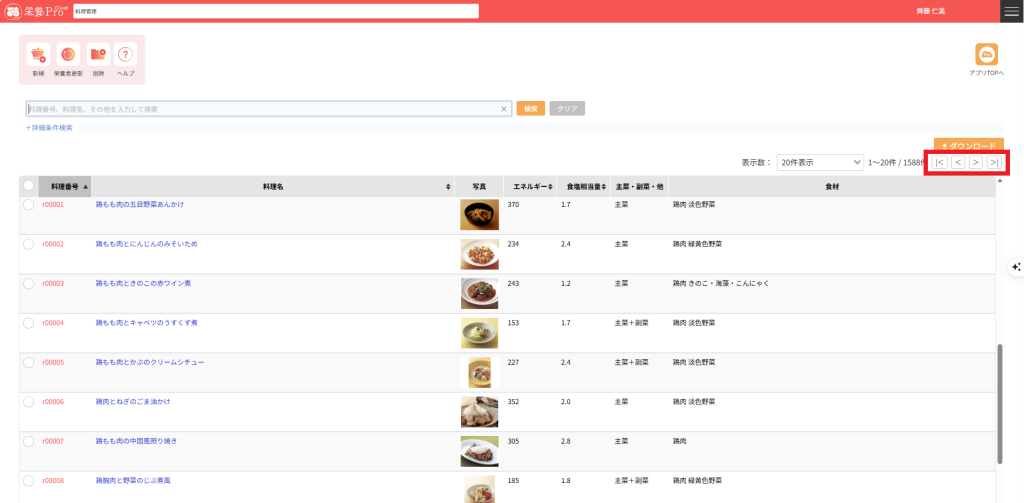Screen dimensions: 1024x503
Task: Click the 削除 (delete) folder icon
Action: [x=97, y=55]
